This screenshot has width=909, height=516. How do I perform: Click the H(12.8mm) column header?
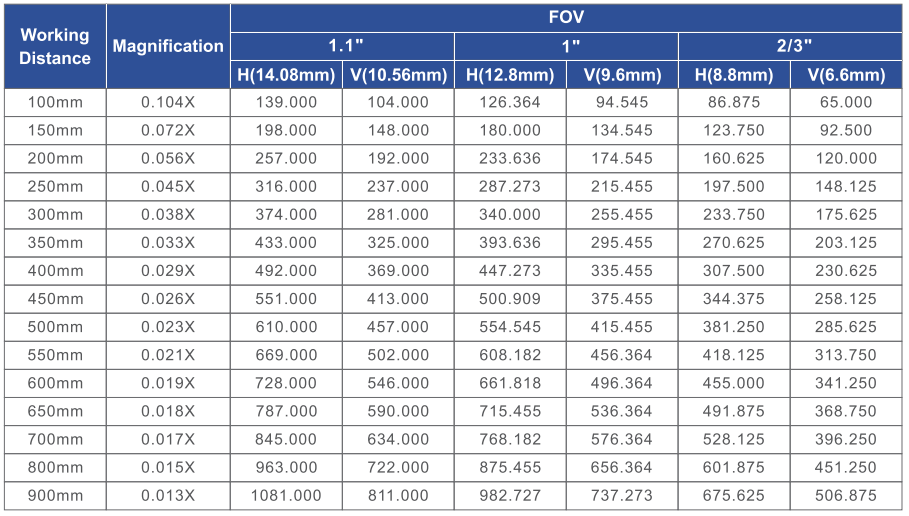(x=510, y=75)
